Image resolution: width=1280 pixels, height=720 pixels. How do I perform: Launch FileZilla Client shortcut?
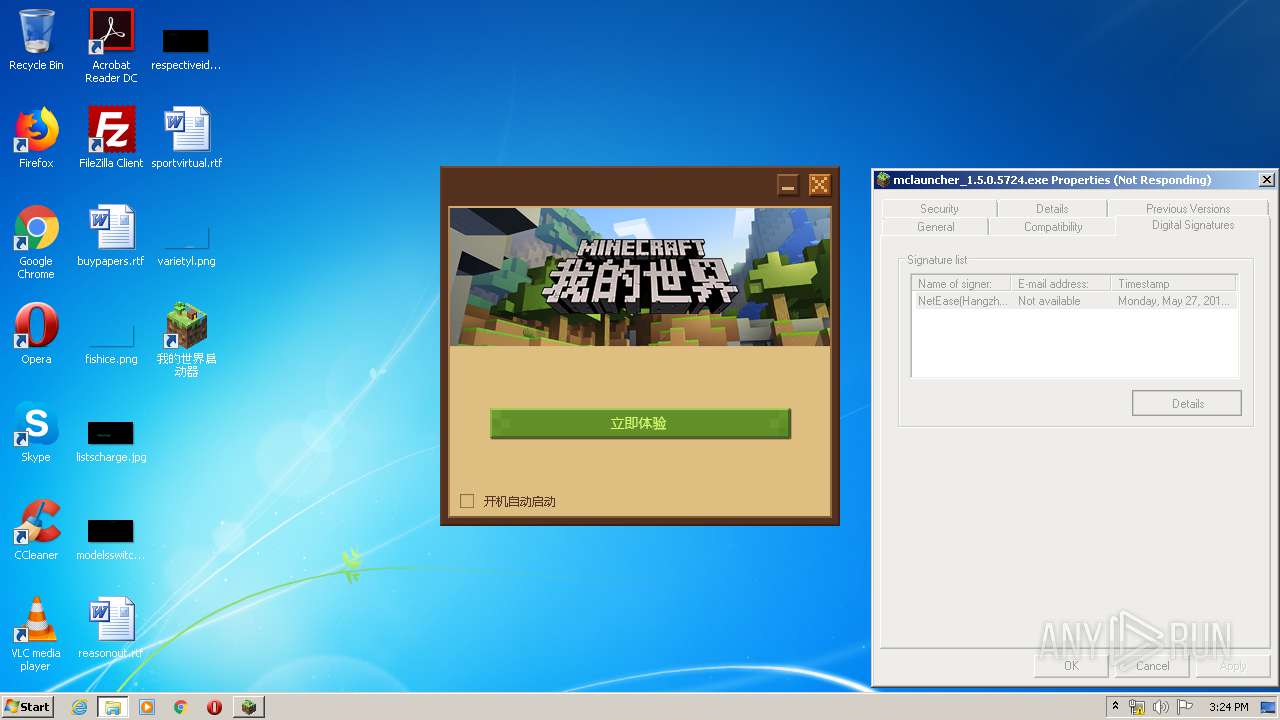(111, 138)
